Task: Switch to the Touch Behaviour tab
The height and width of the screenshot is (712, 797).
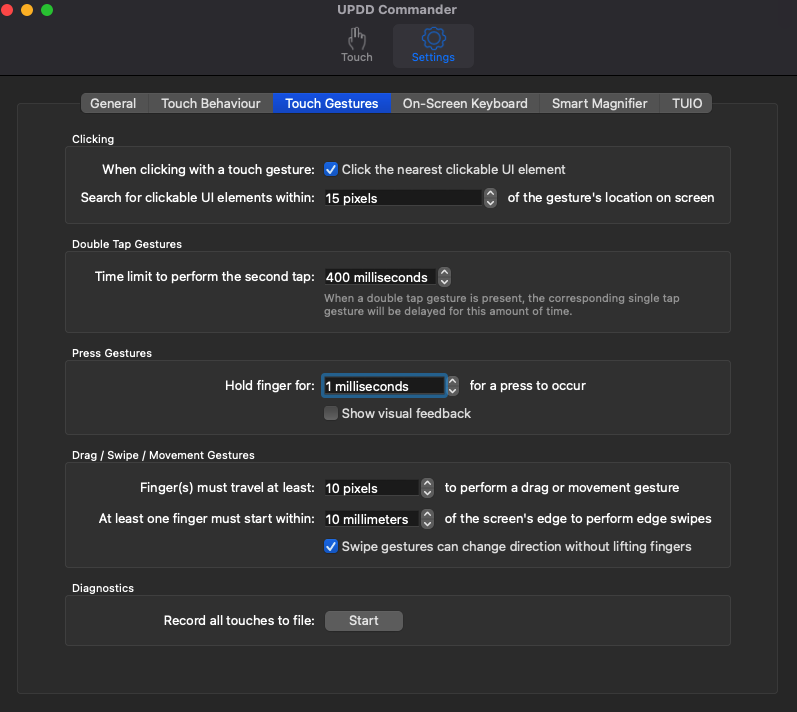Action: (x=210, y=103)
